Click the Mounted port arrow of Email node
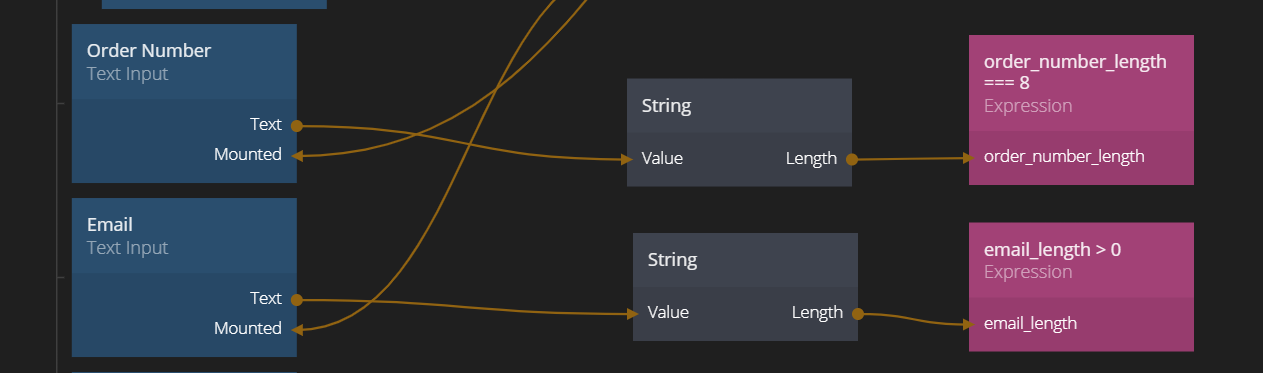 pyautogui.click(x=297, y=328)
